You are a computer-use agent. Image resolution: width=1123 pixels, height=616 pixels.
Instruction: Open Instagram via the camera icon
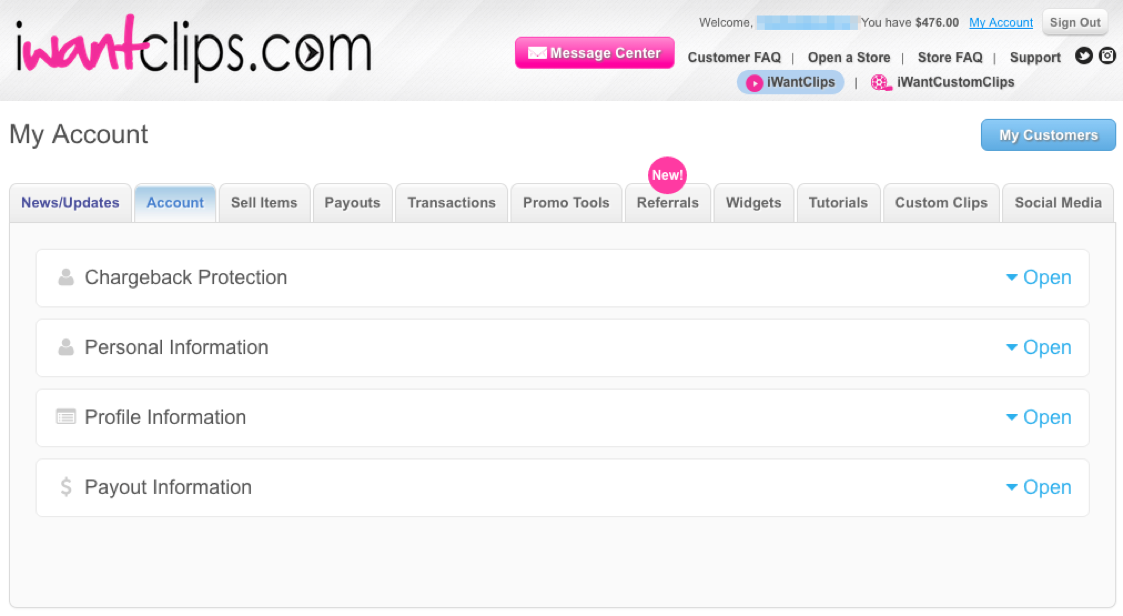1107,56
